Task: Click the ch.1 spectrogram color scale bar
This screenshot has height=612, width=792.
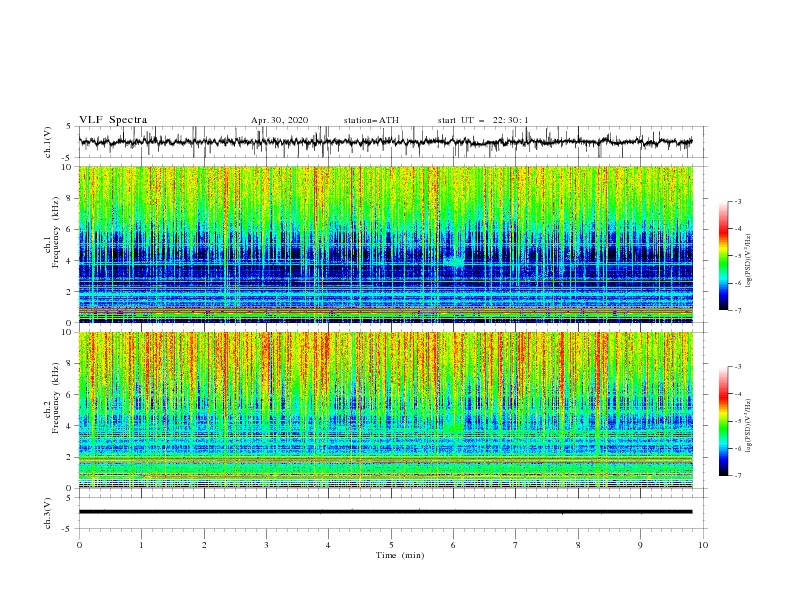Action: 723,256
